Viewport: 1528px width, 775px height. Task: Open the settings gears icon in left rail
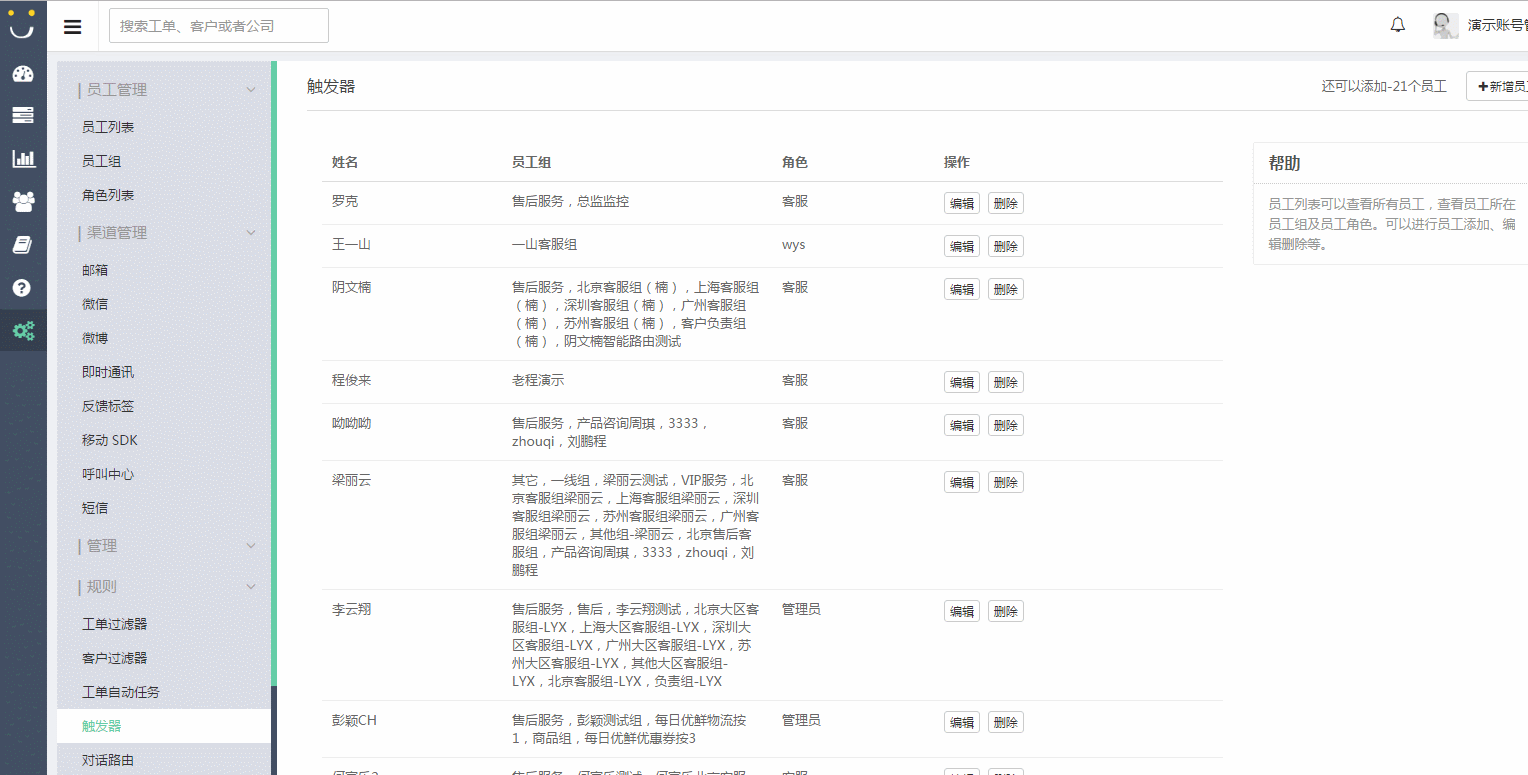coord(23,330)
